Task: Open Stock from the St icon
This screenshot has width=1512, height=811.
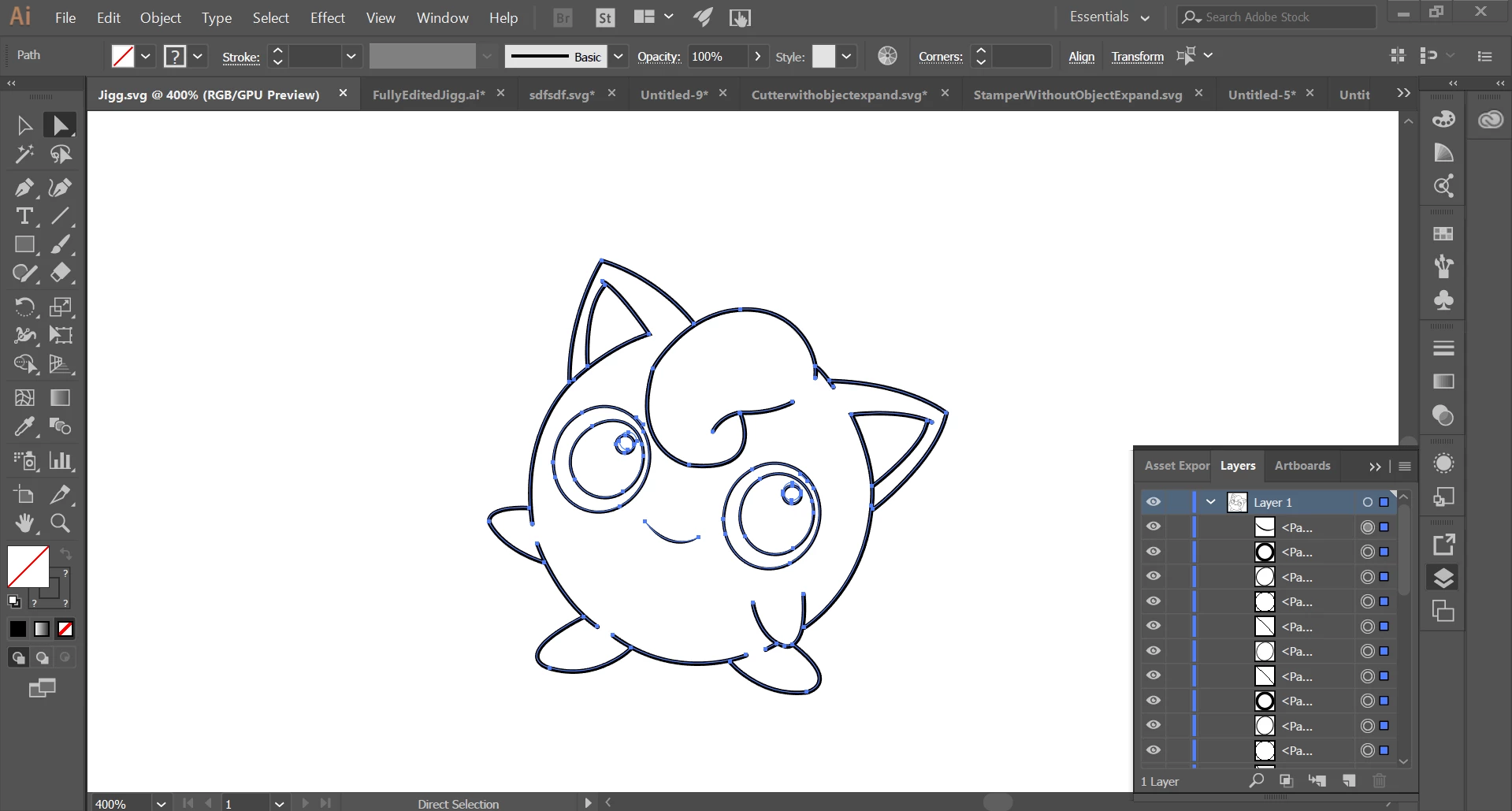Action: [x=605, y=17]
